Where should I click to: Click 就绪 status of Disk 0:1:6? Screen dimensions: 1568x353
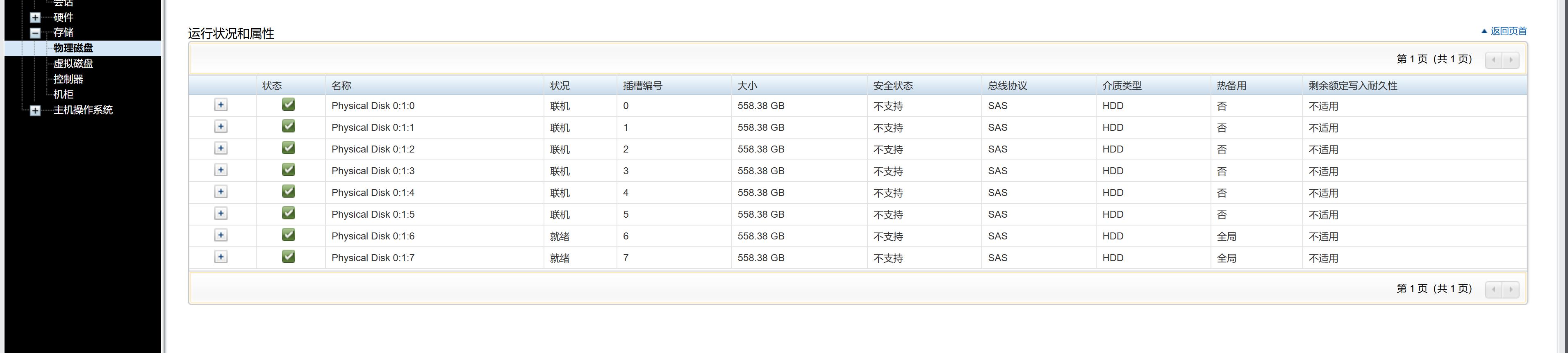(x=560, y=236)
